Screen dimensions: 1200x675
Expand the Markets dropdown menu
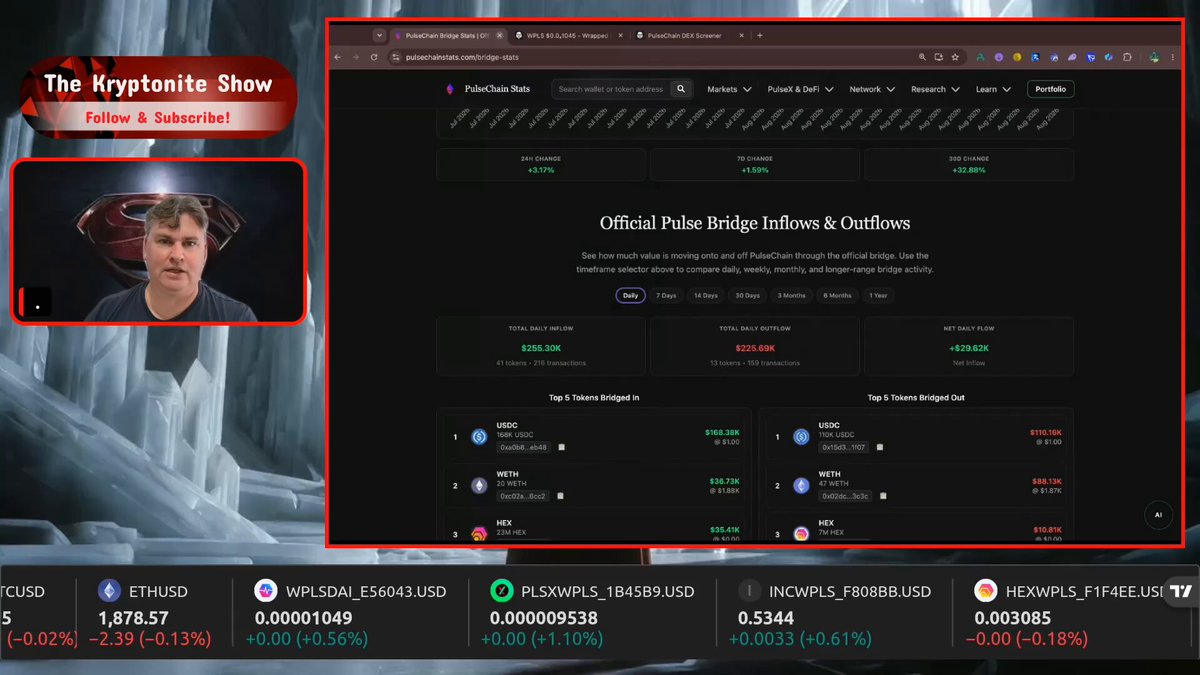pyautogui.click(x=729, y=89)
